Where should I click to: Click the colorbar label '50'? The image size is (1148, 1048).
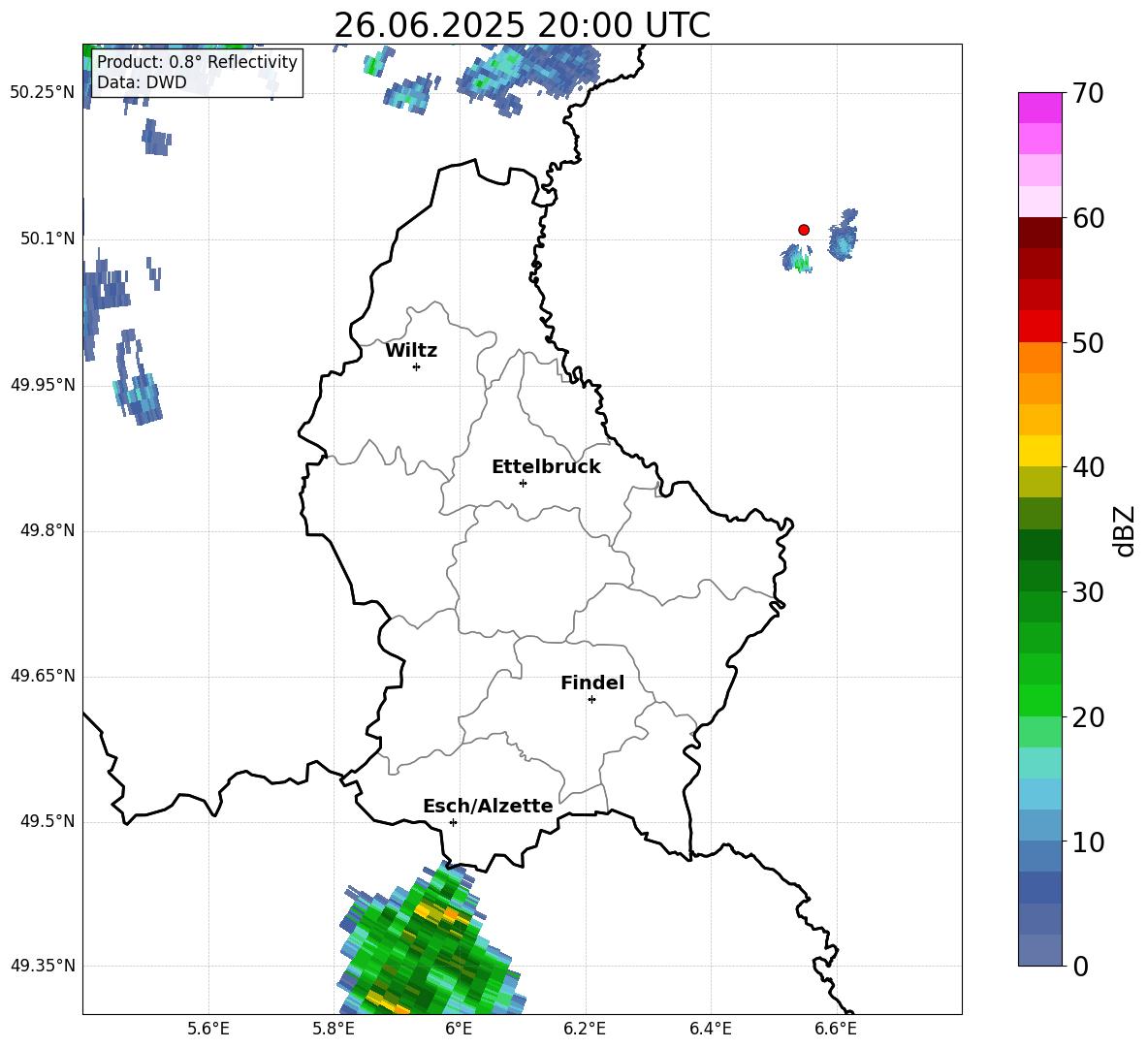click(1088, 342)
